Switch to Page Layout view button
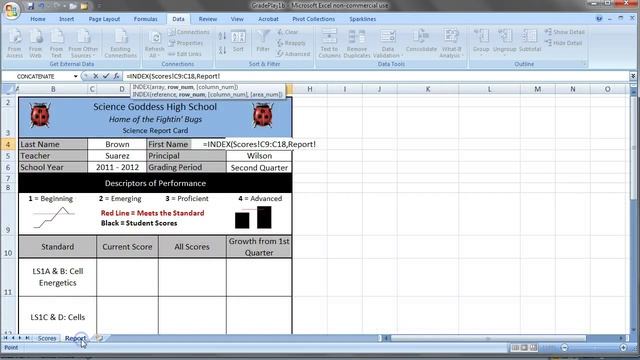Image resolution: width=640 pixels, height=360 pixels. tap(524, 348)
